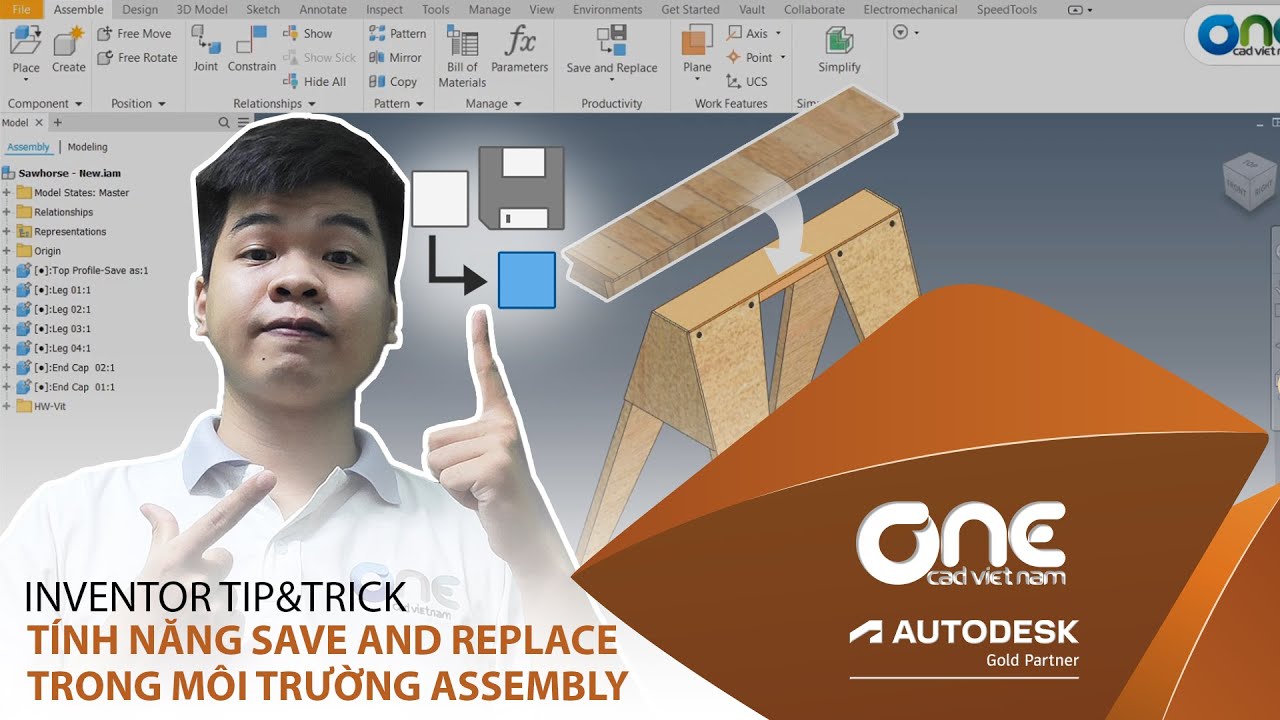Screen dimensions: 1280x720
Task: Expand the Model States: Master node
Action: 6,192
